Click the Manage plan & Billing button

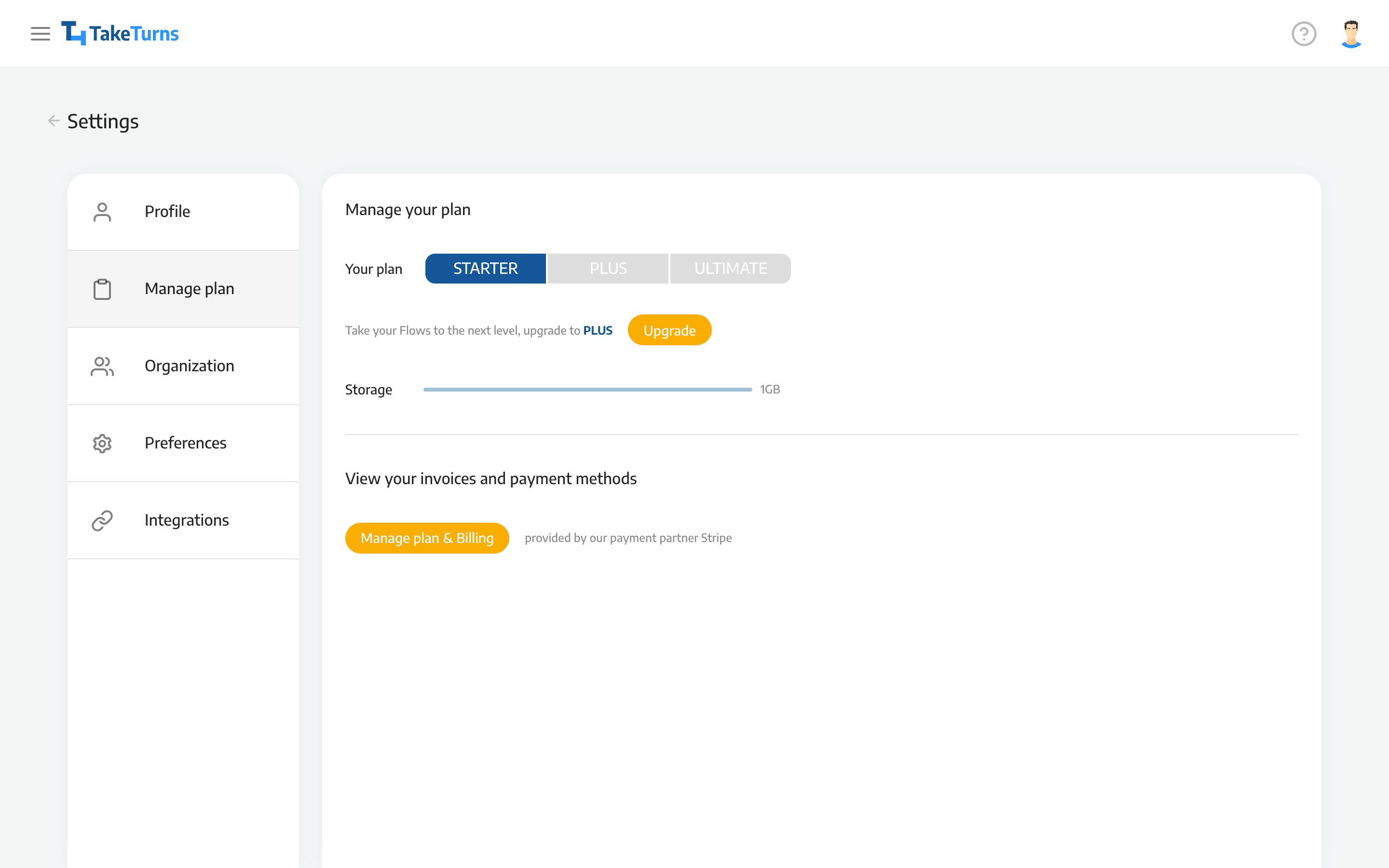(428, 538)
